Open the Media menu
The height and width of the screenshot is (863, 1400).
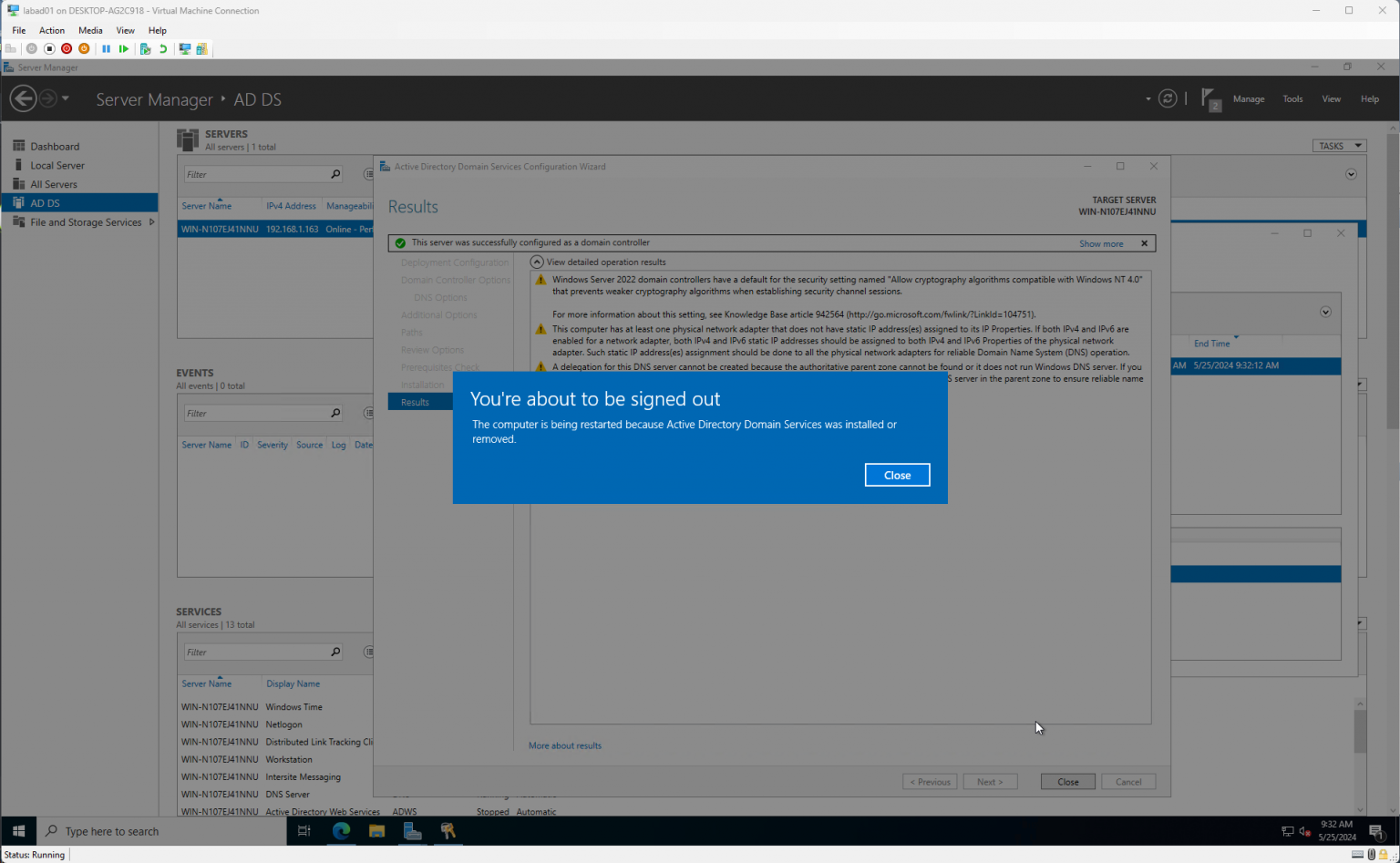tap(90, 30)
